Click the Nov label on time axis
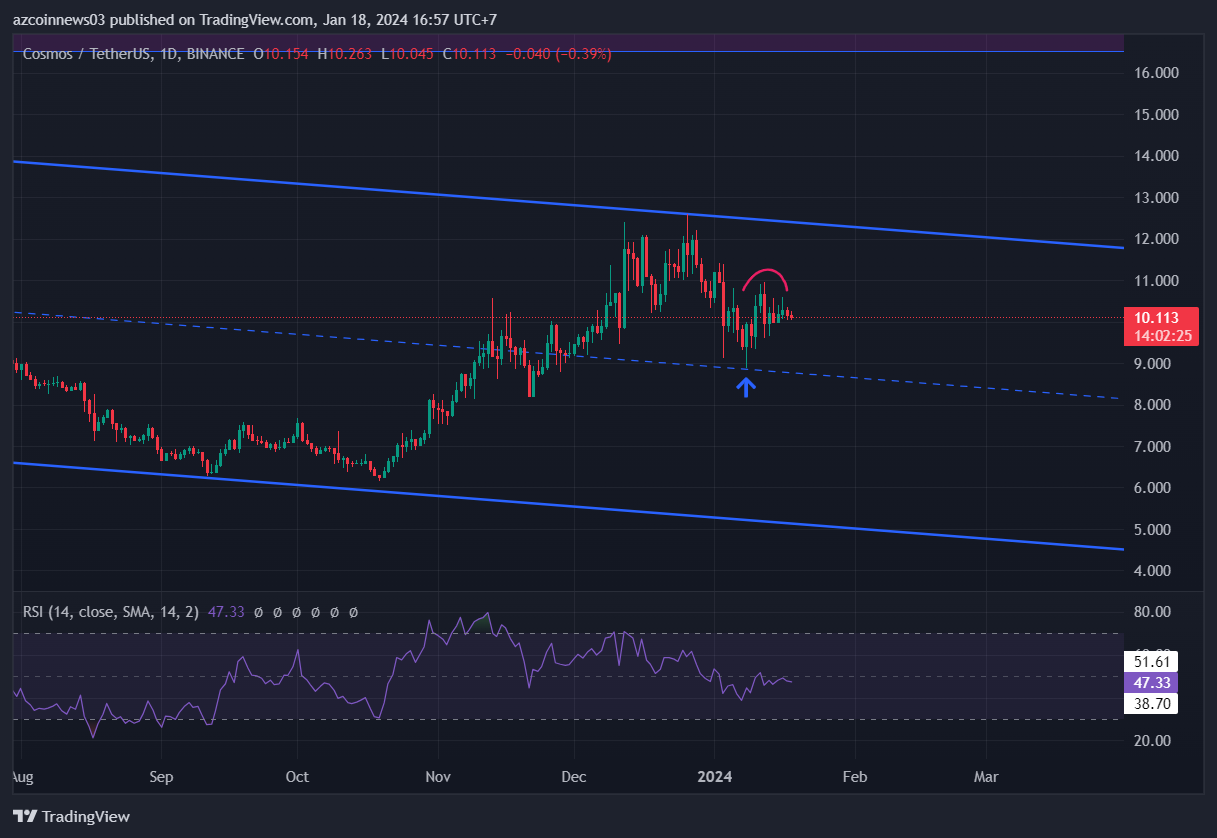Viewport: 1217px width, 838px height. click(438, 777)
